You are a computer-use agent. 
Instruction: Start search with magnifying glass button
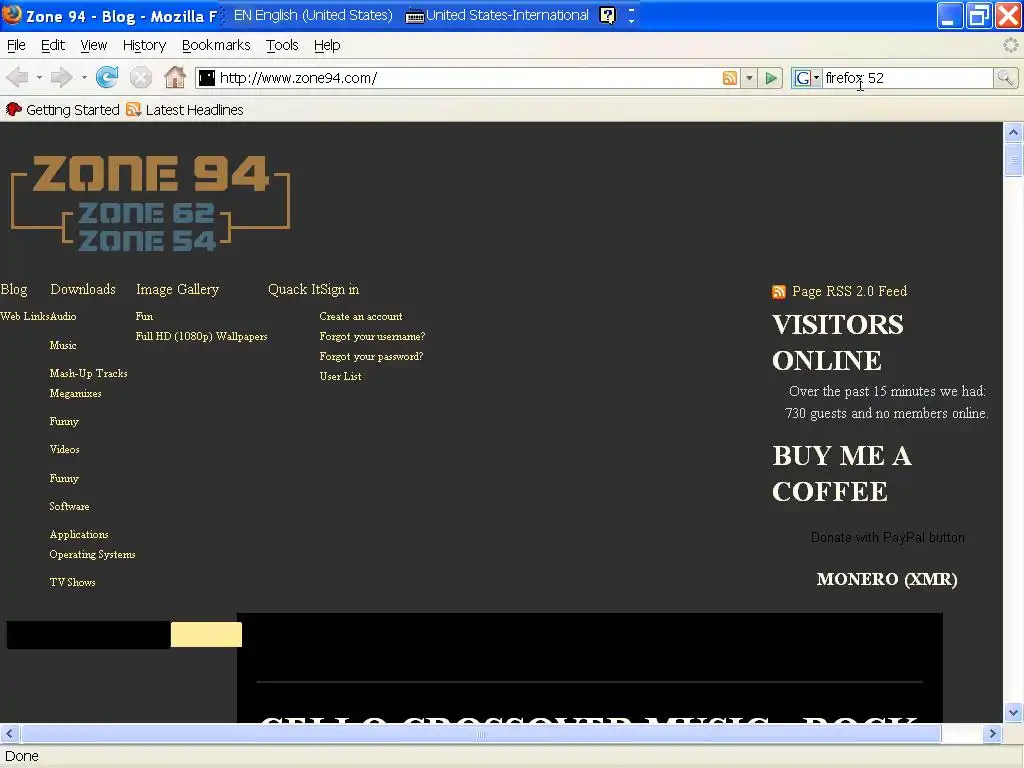pos(1005,78)
